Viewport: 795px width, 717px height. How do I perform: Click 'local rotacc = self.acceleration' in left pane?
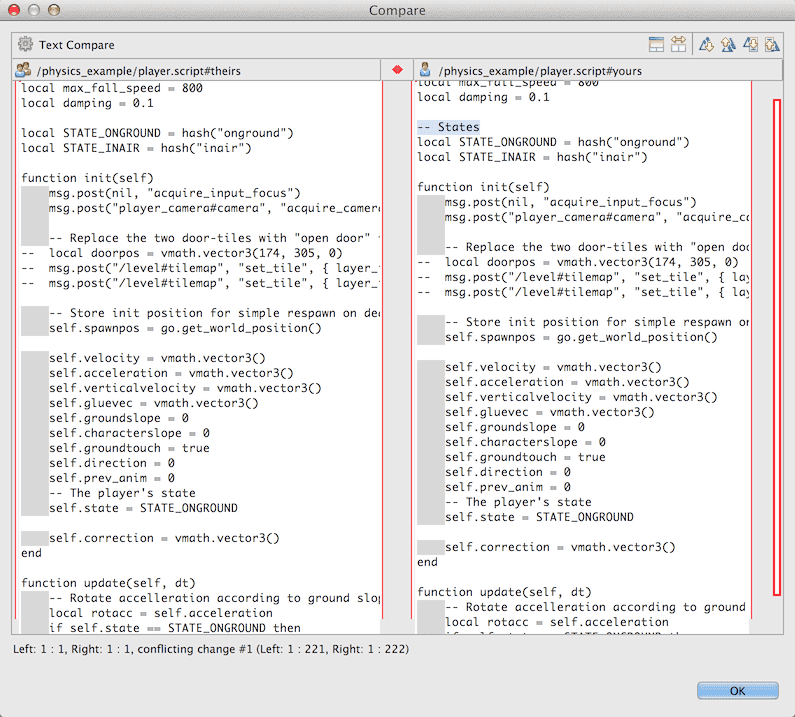click(x=161, y=613)
